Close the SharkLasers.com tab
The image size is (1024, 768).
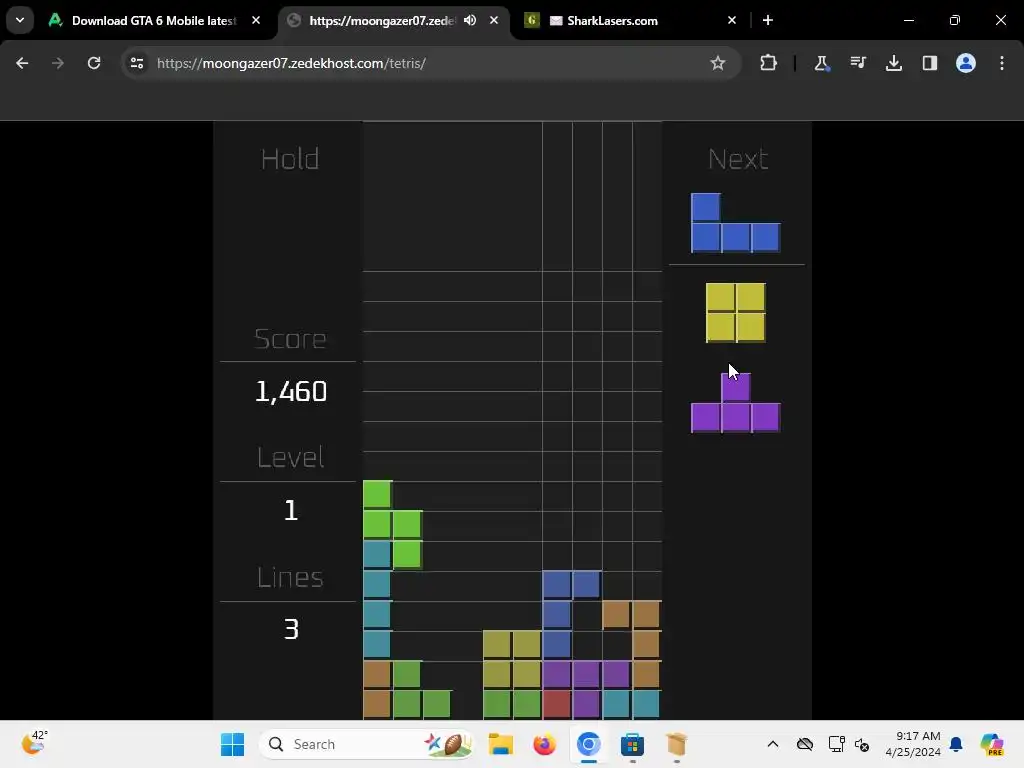click(x=731, y=20)
